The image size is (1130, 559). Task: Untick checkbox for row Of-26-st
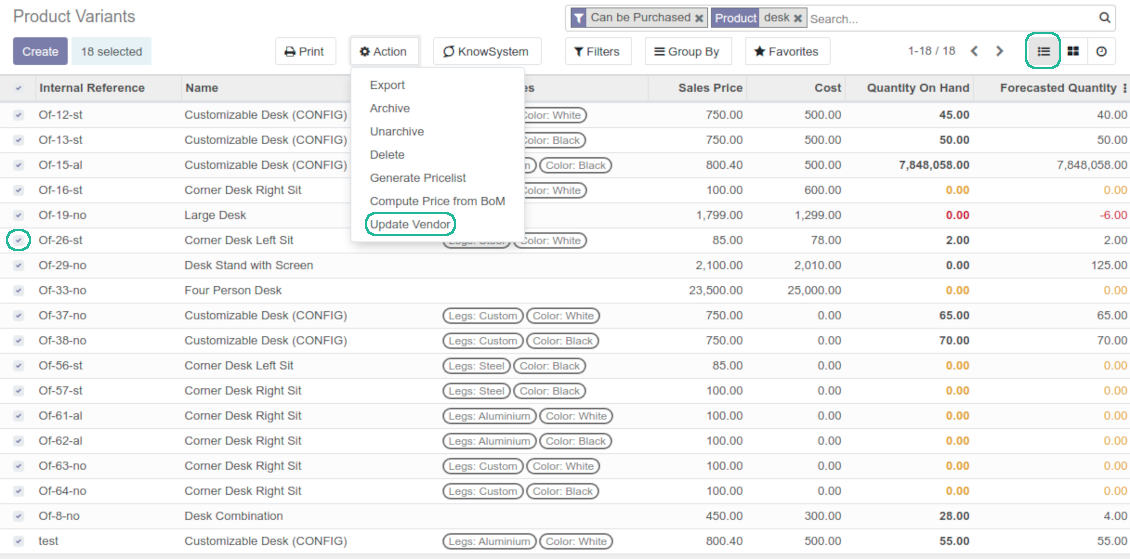pyautogui.click(x=19, y=240)
